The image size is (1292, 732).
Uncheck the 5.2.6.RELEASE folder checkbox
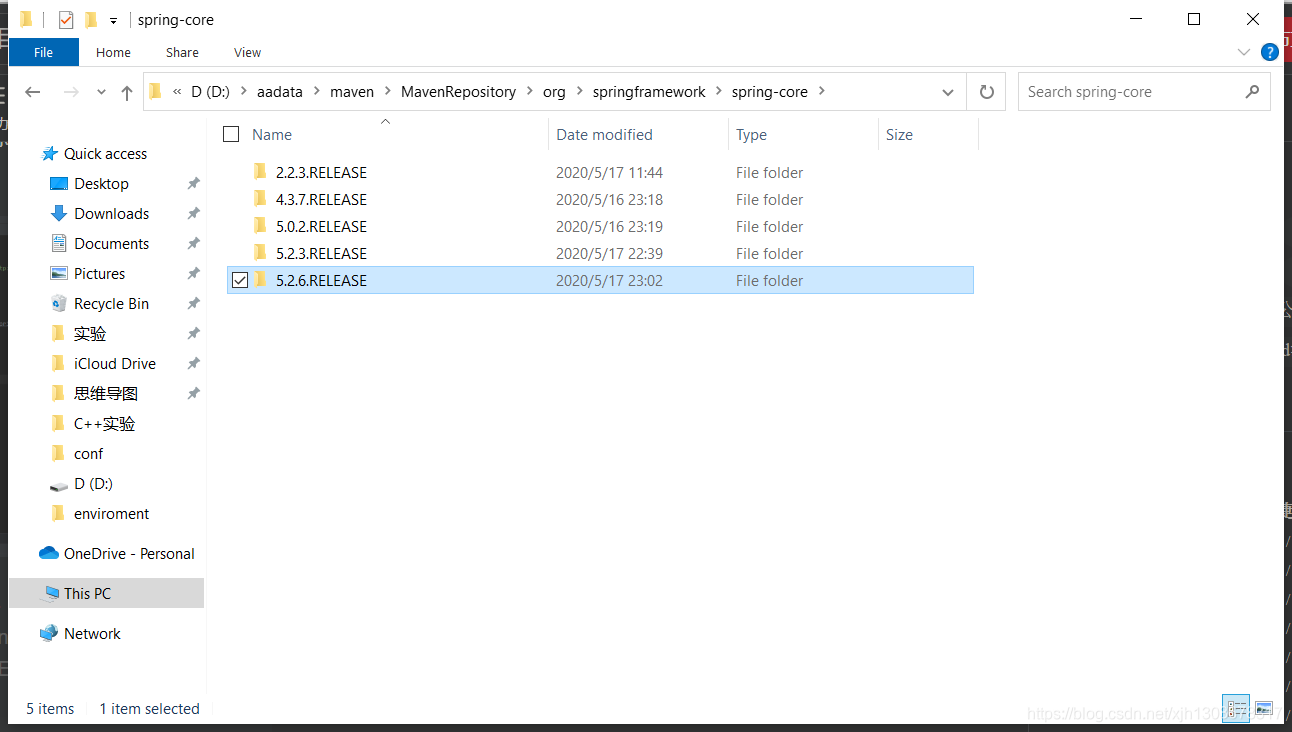point(239,281)
